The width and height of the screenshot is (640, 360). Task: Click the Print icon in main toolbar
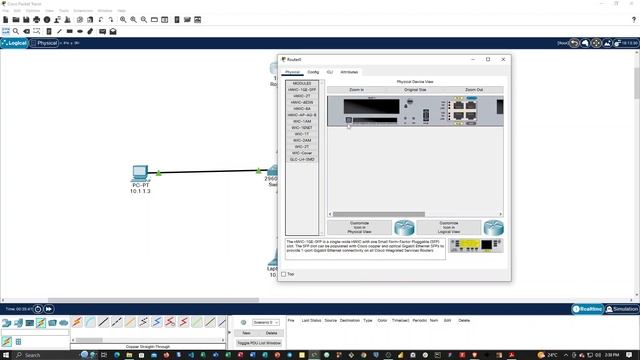click(x=37, y=20)
